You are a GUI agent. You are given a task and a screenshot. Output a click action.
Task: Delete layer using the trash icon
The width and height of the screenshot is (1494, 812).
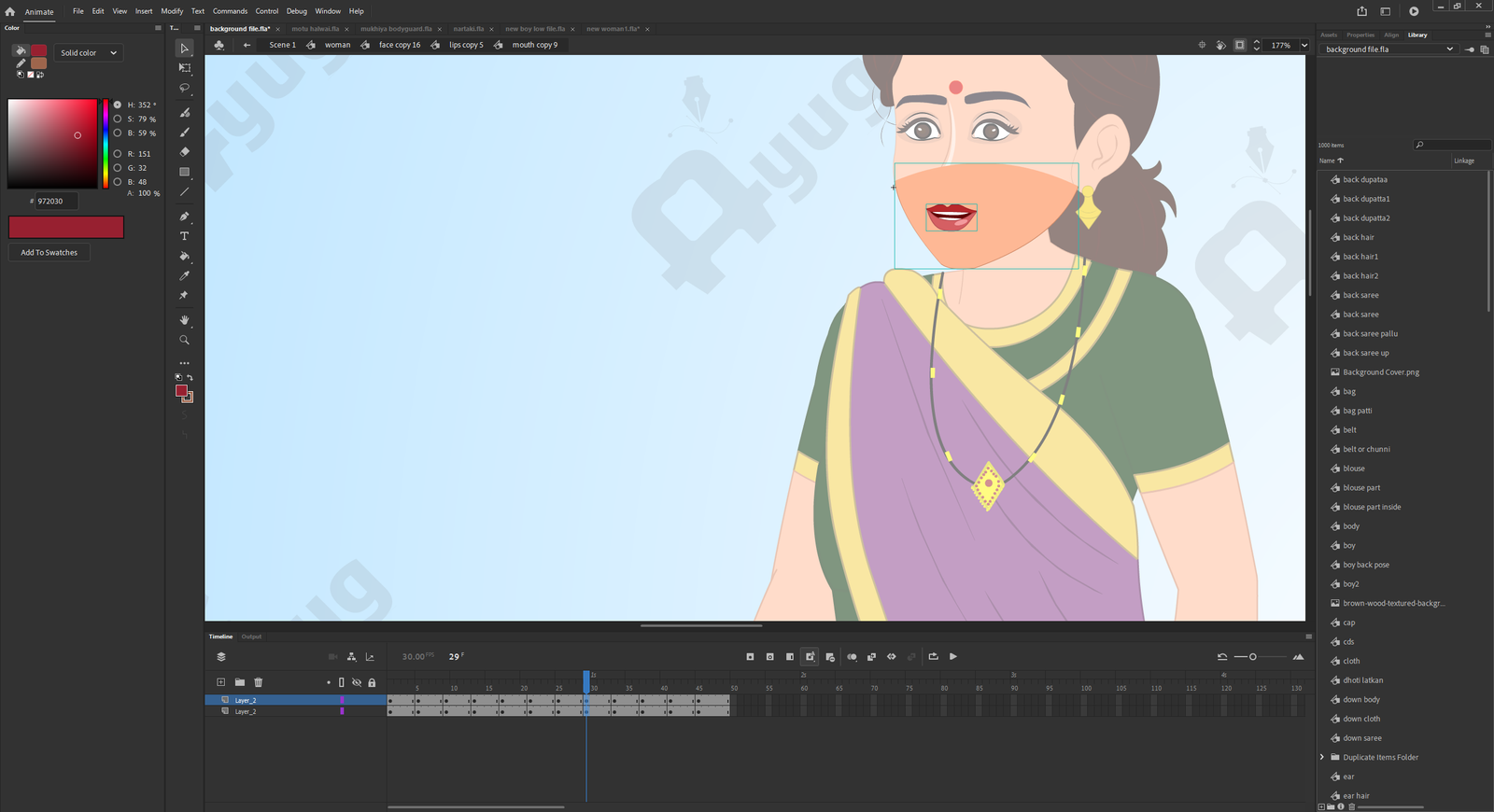tap(259, 682)
